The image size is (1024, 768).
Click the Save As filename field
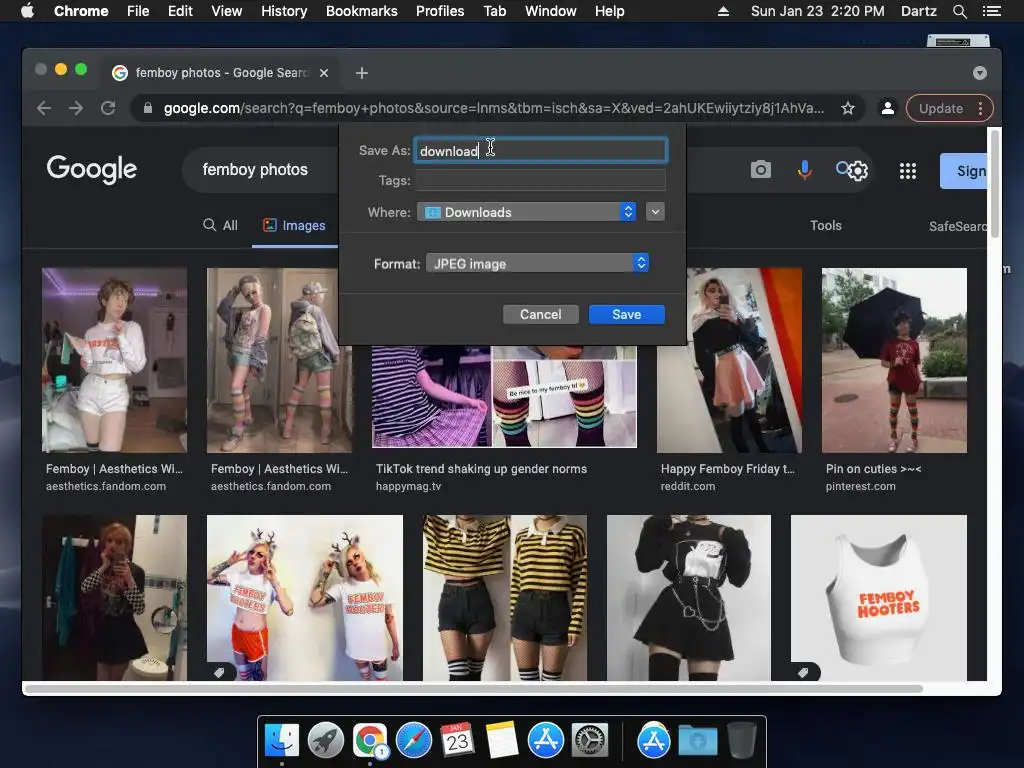tap(541, 150)
